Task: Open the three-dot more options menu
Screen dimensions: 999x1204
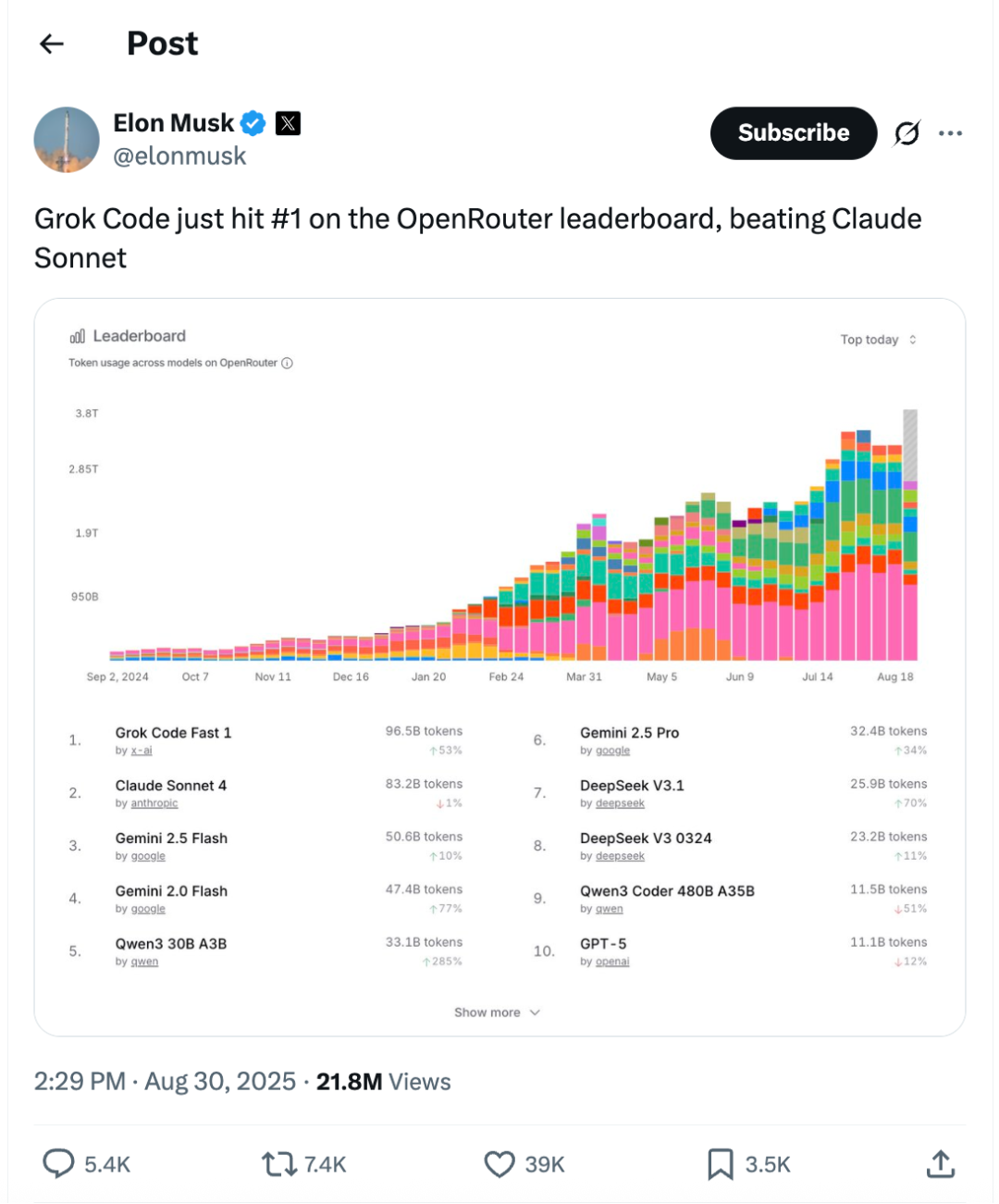Action: click(x=950, y=133)
